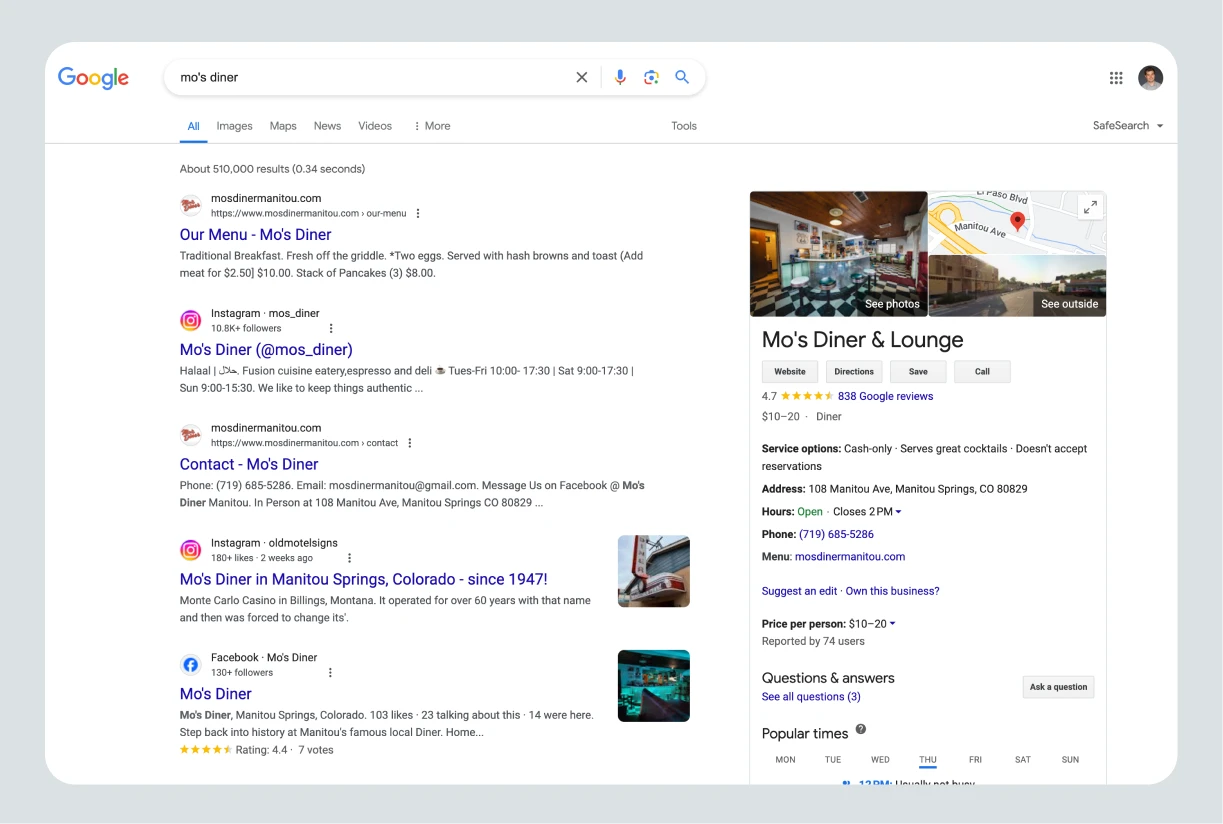Click the Instagram icon for mos_diner
The image size is (1223, 824).
[190, 321]
